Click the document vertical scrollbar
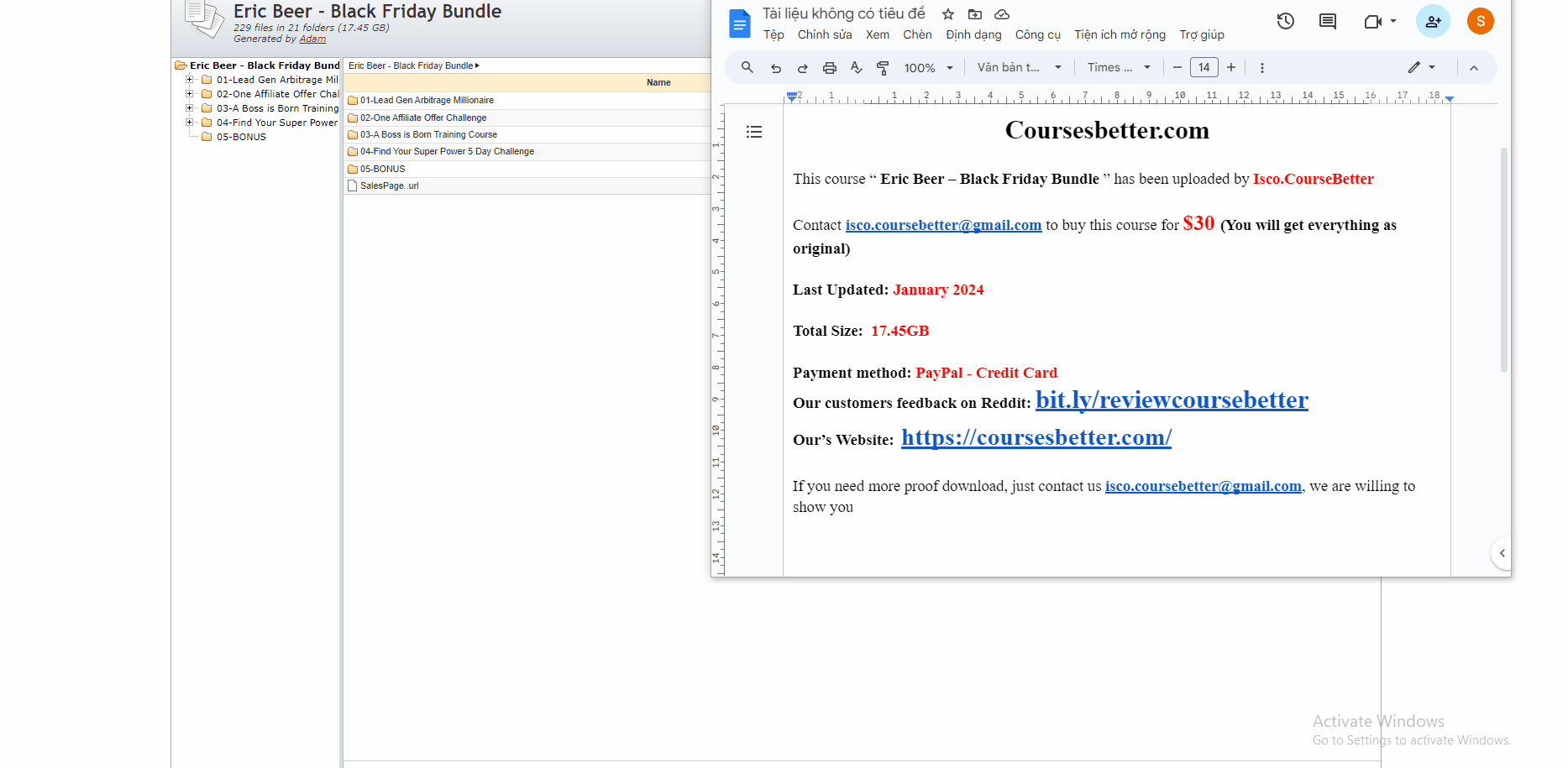 pos(1503,260)
